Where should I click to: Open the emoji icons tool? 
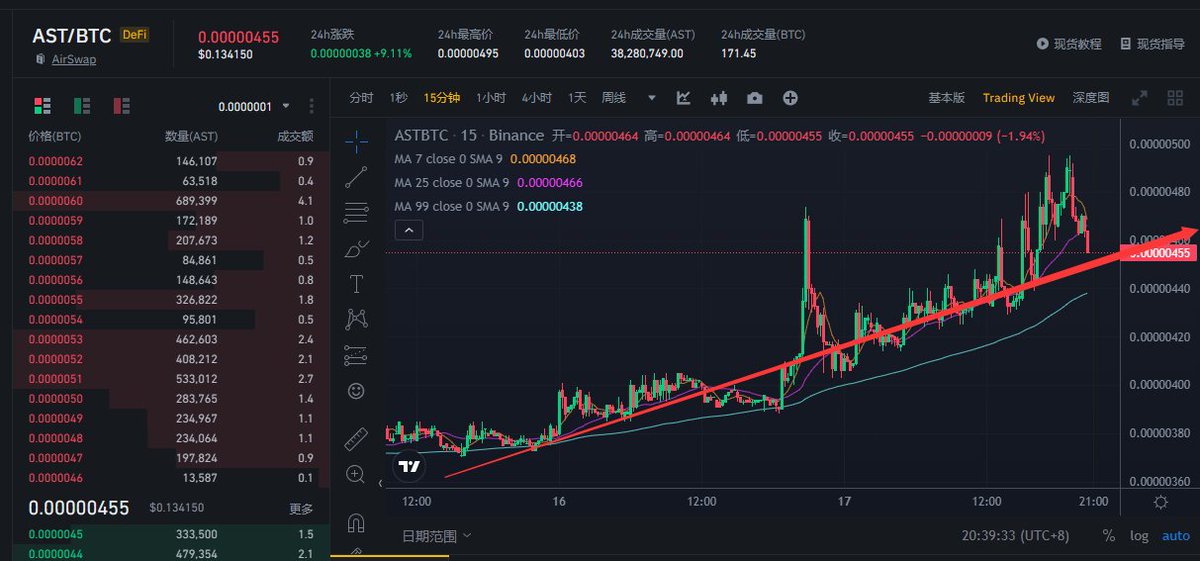click(x=357, y=391)
